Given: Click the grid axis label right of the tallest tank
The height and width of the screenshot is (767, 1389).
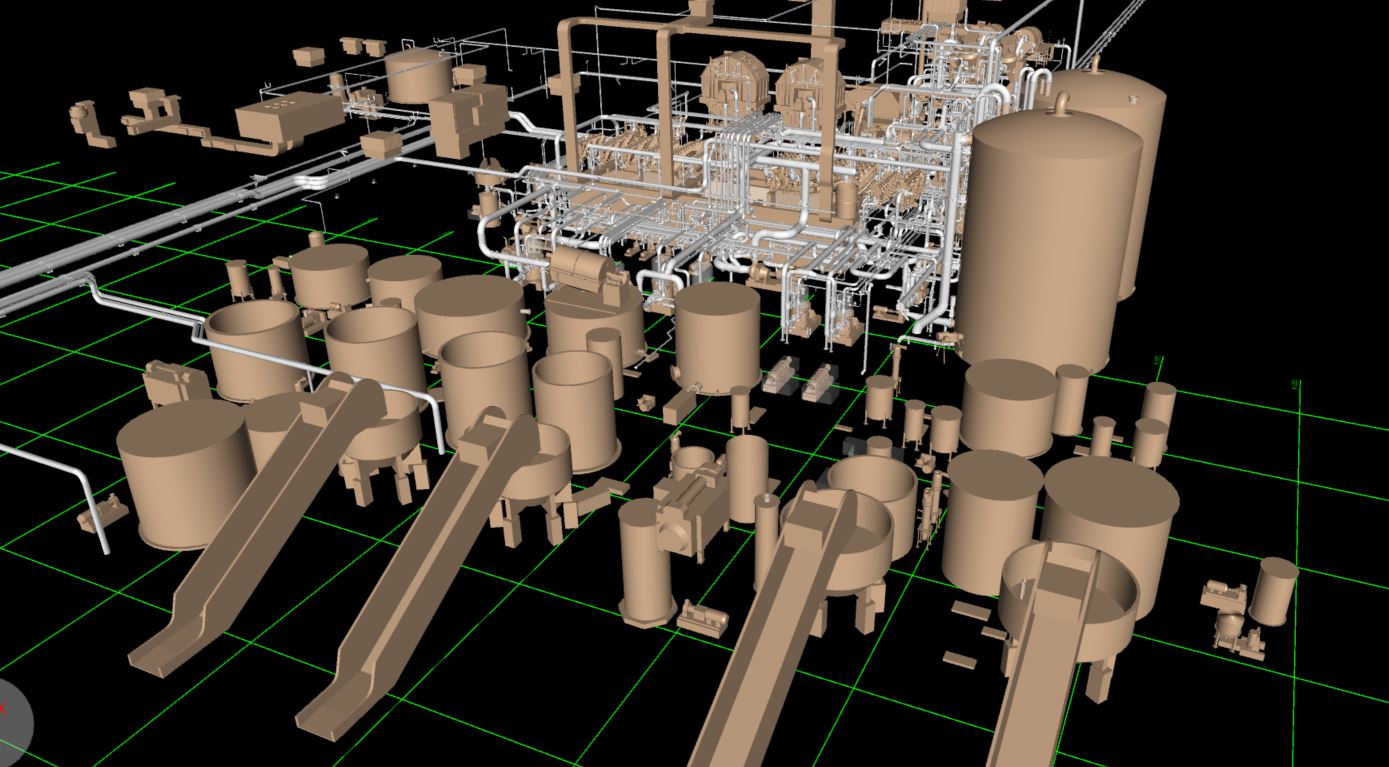Looking at the screenshot, I should 1158,359.
